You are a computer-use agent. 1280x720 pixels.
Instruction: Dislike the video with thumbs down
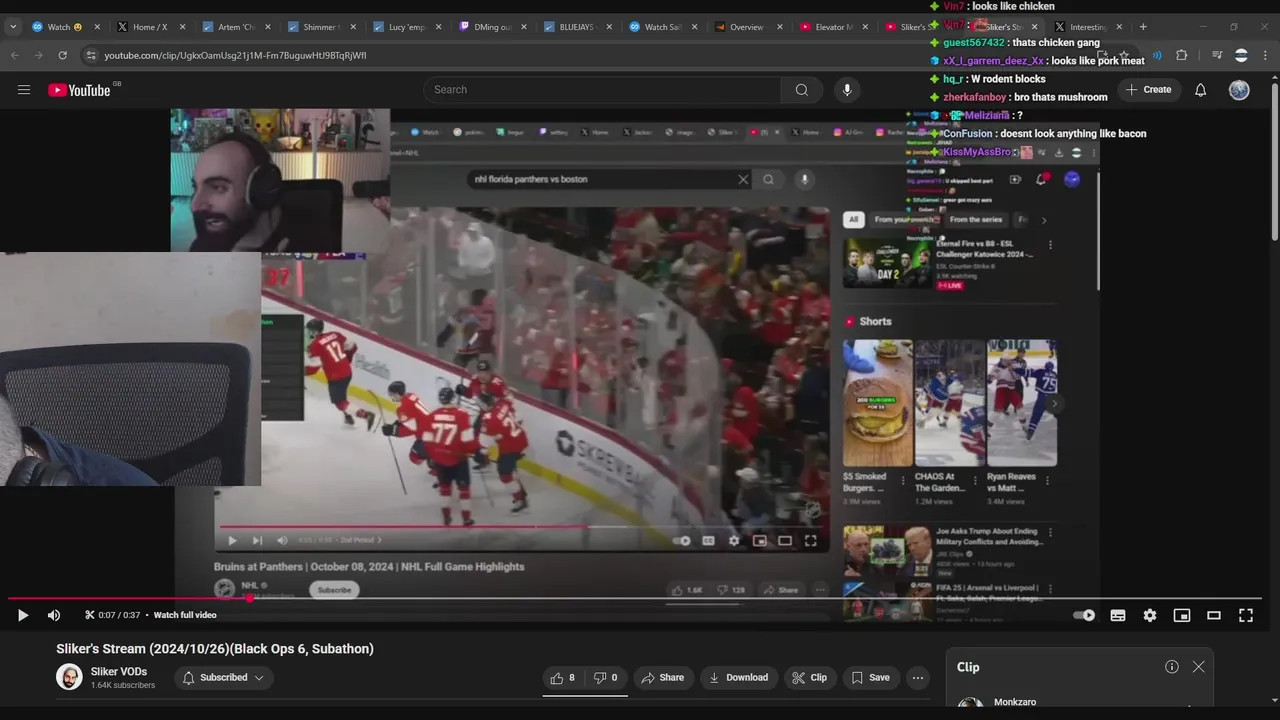coord(606,678)
